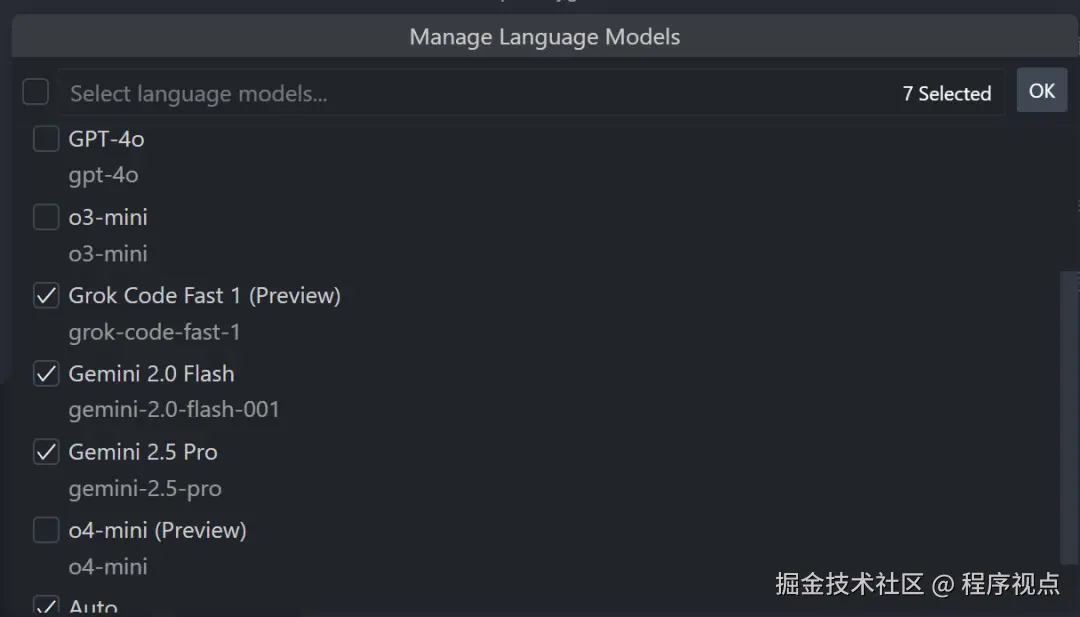Screen dimensions: 1080x617
Task: Click the Select language models search field
Action: [400, 93]
